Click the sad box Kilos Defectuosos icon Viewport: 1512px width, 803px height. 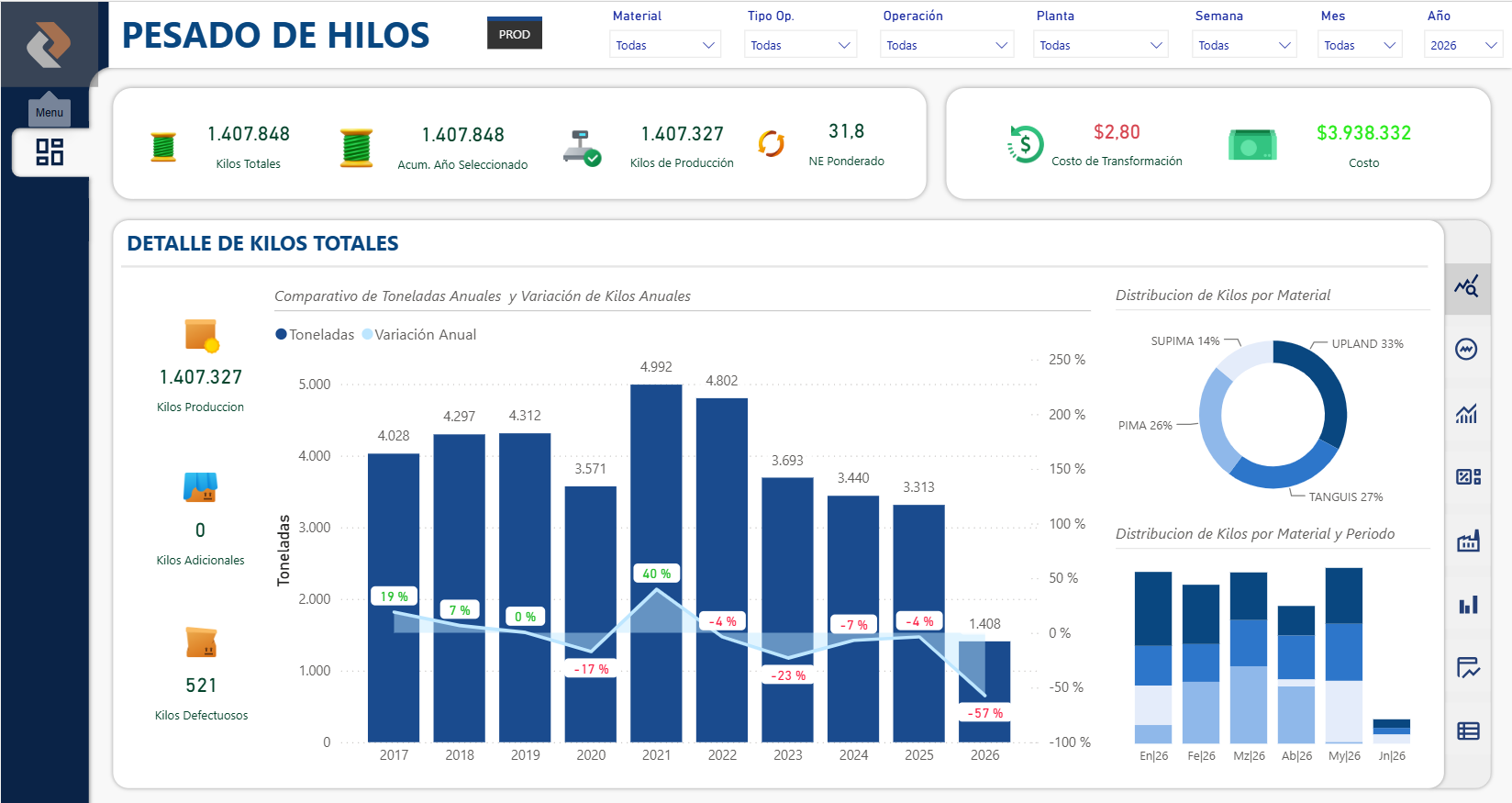click(x=201, y=642)
